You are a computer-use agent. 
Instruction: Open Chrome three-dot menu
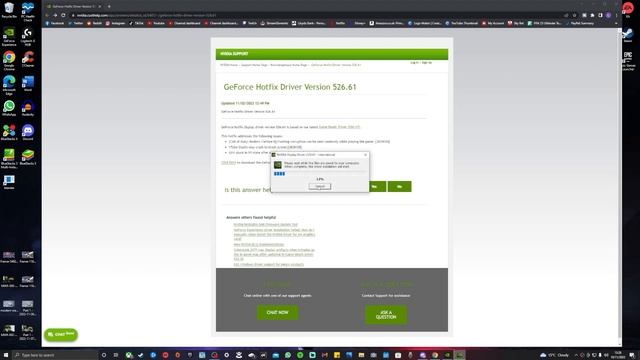coord(616,15)
